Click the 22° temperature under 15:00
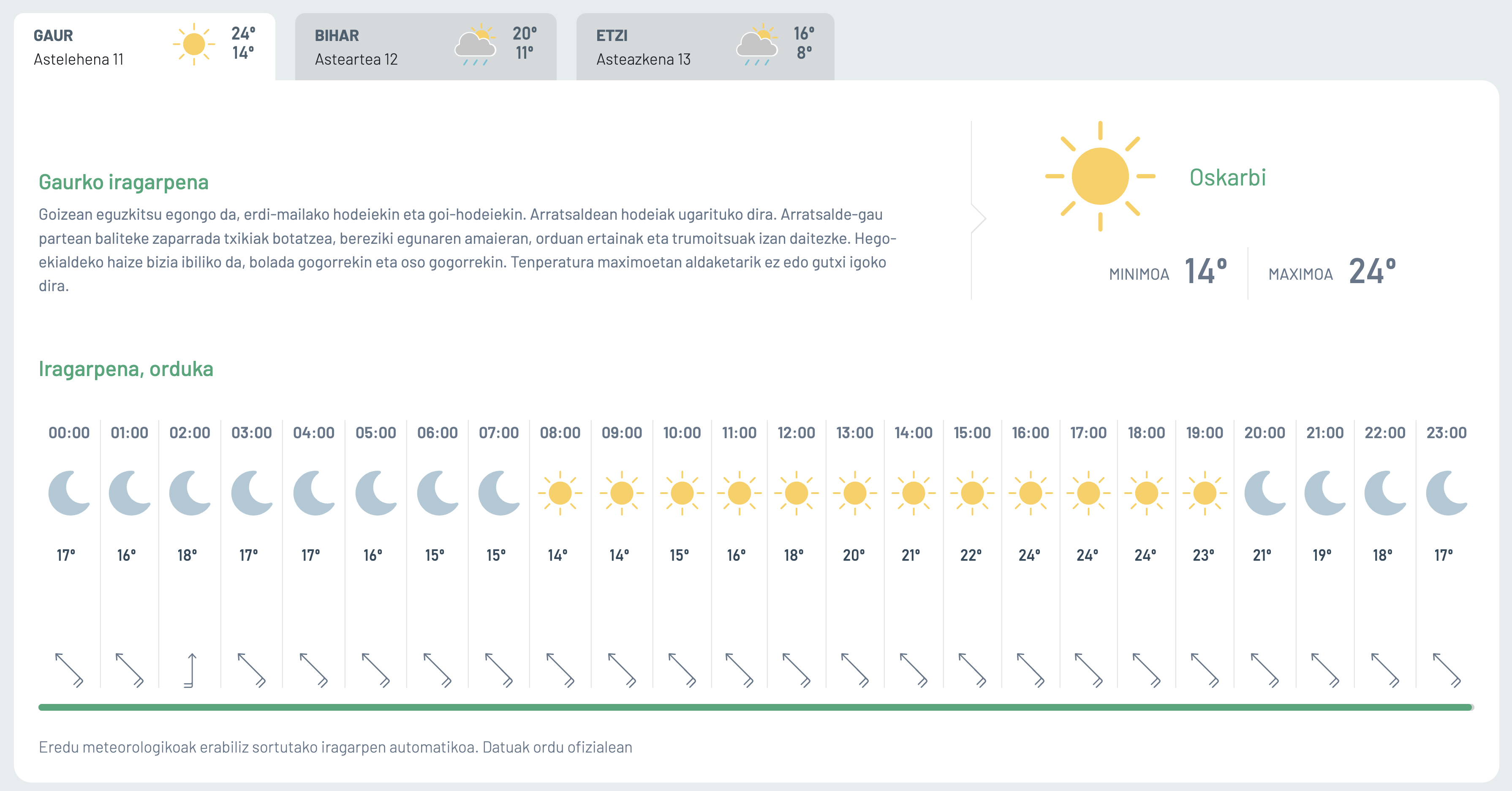 [971, 555]
